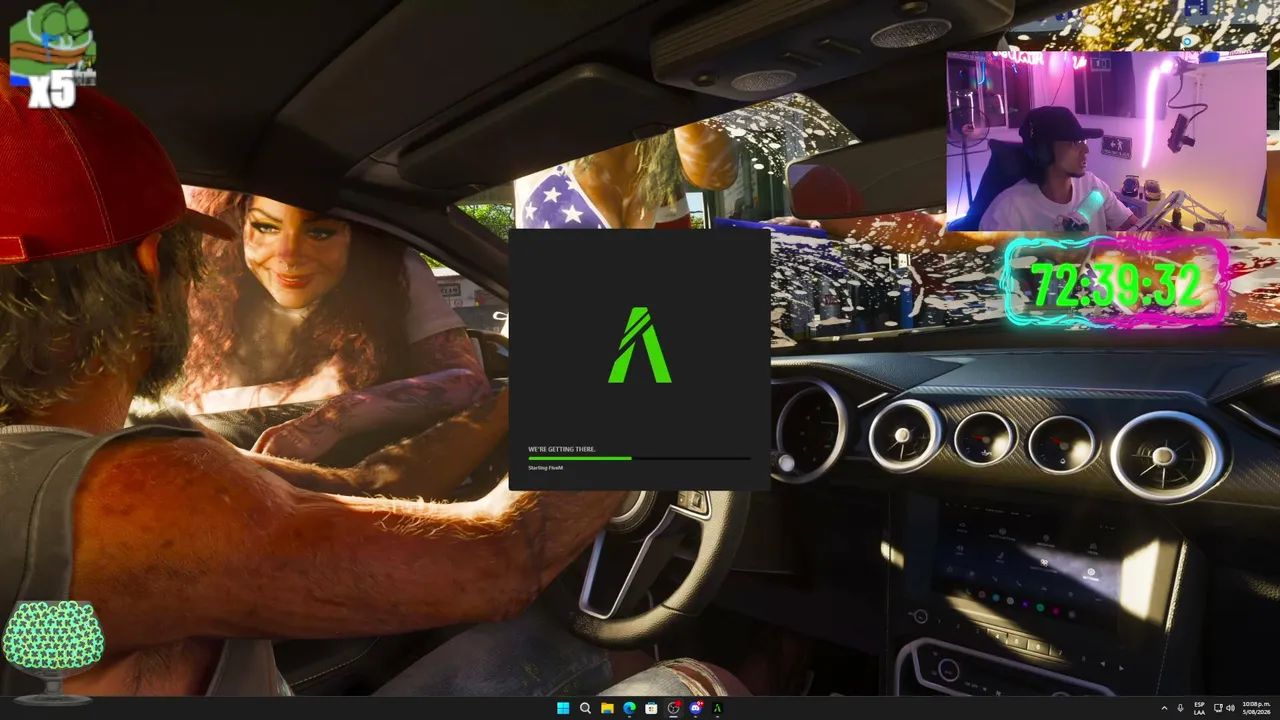The width and height of the screenshot is (1280, 720).
Task: Click the webcam overlay thumbnail
Action: pyautogui.click(x=1106, y=142)
